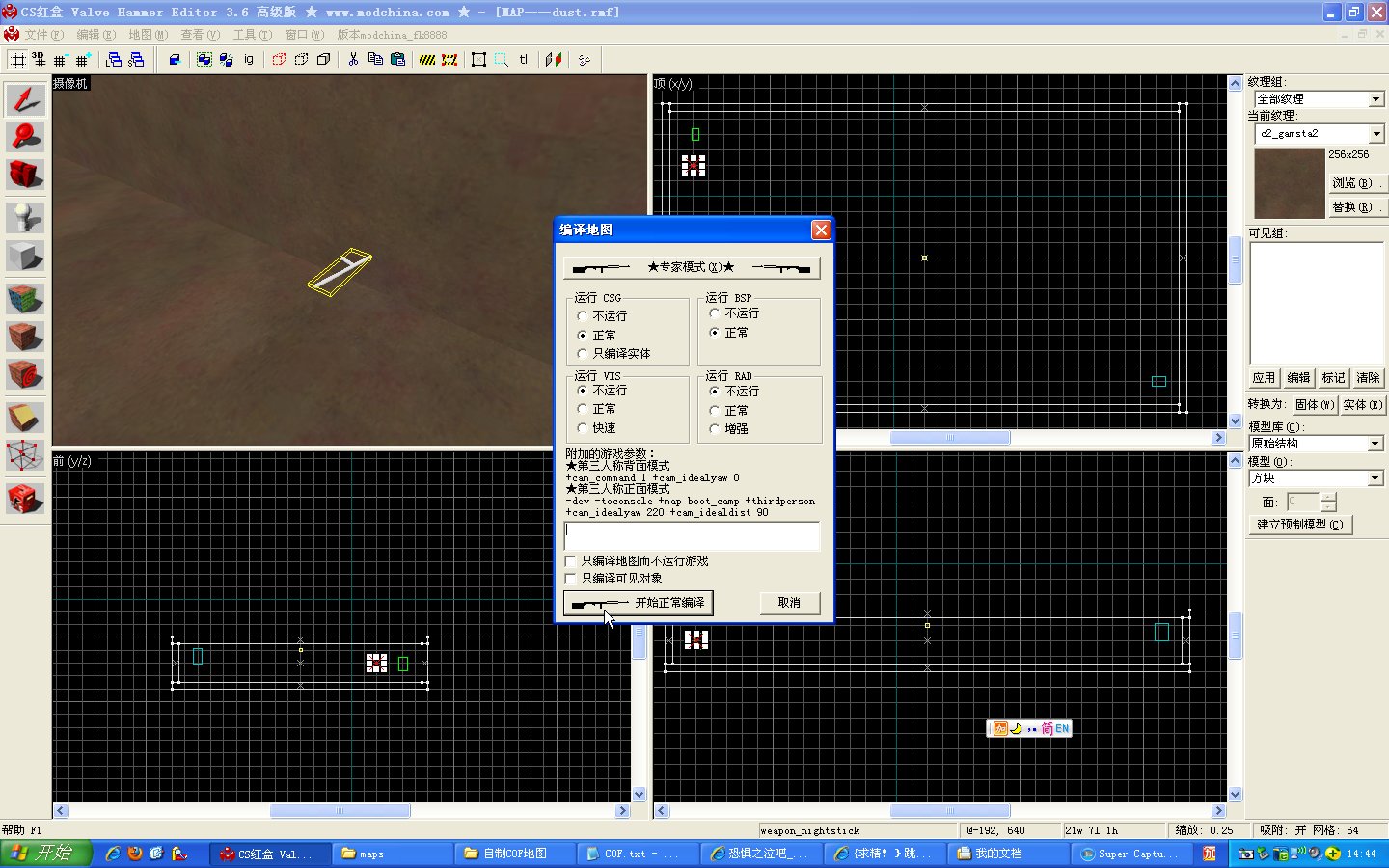Open the maps taskbar window

393,854
